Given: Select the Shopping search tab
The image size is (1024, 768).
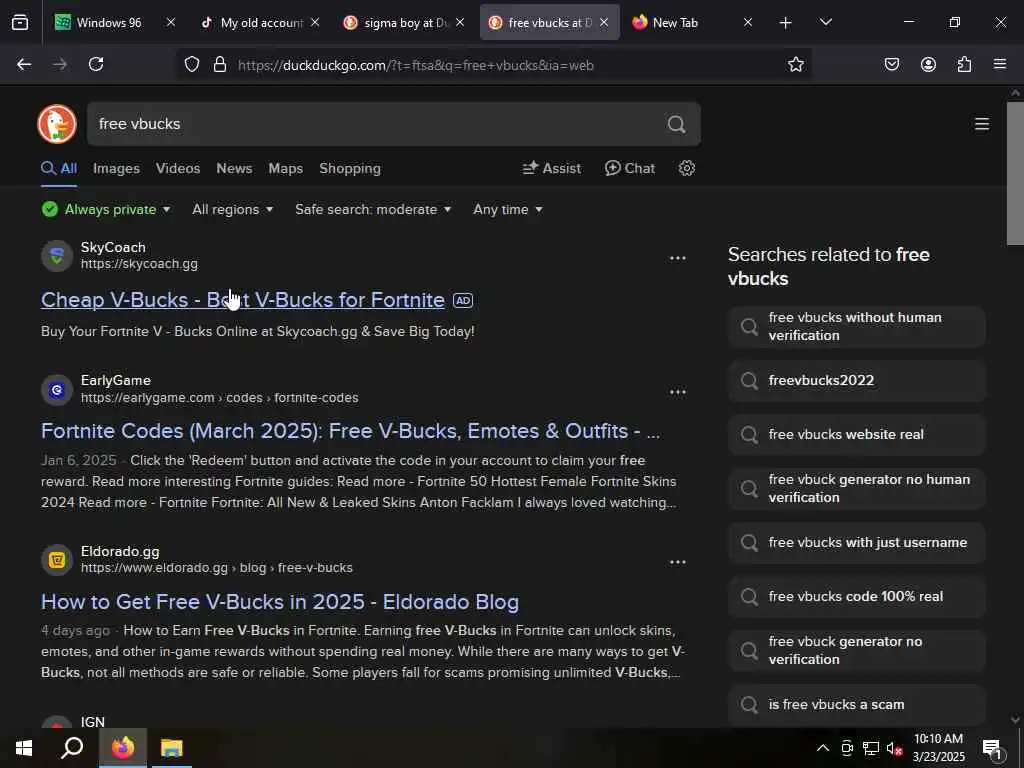Looking at the screenshot, I should [350, 168].
